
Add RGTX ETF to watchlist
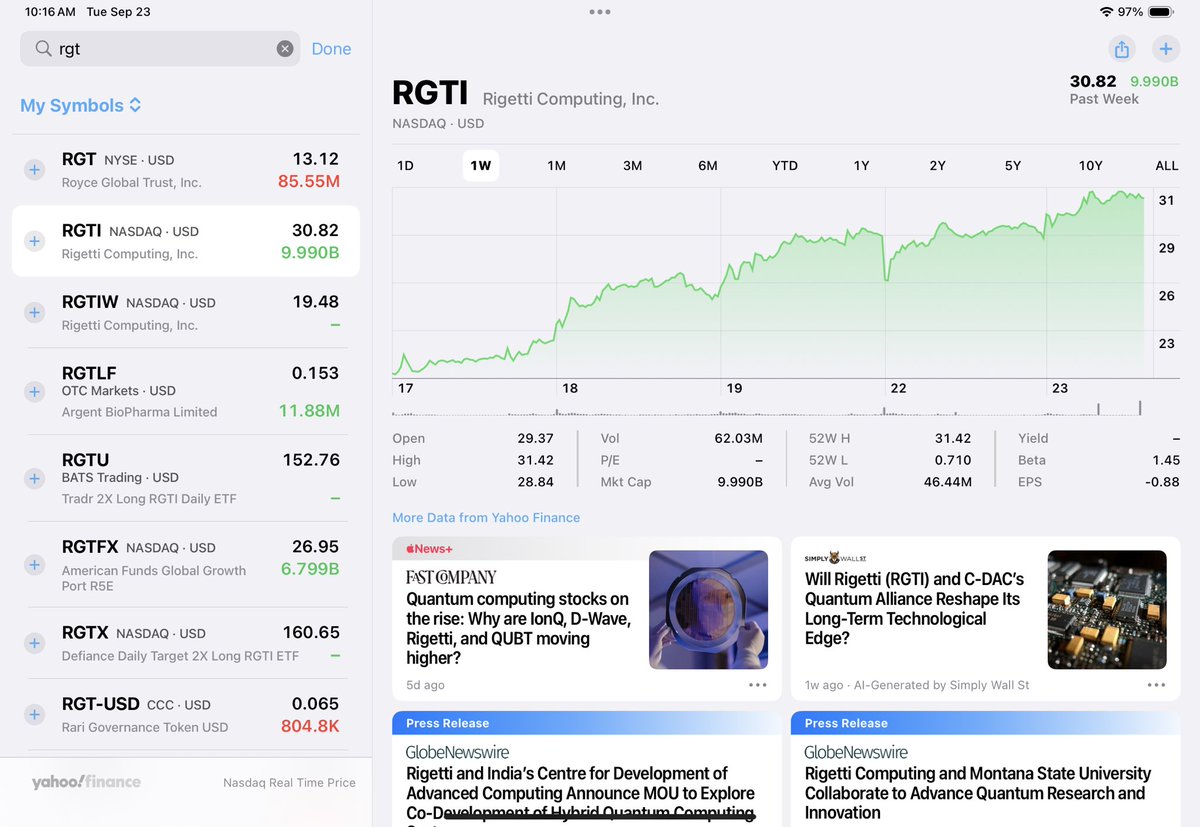tap(34, 643)
